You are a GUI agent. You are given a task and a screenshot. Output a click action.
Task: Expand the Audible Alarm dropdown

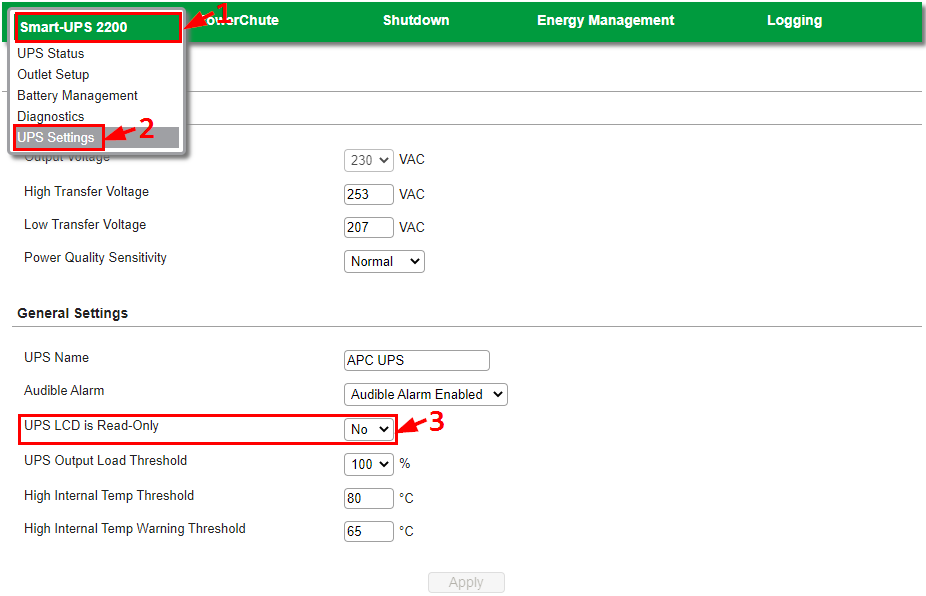coord(425,395)
